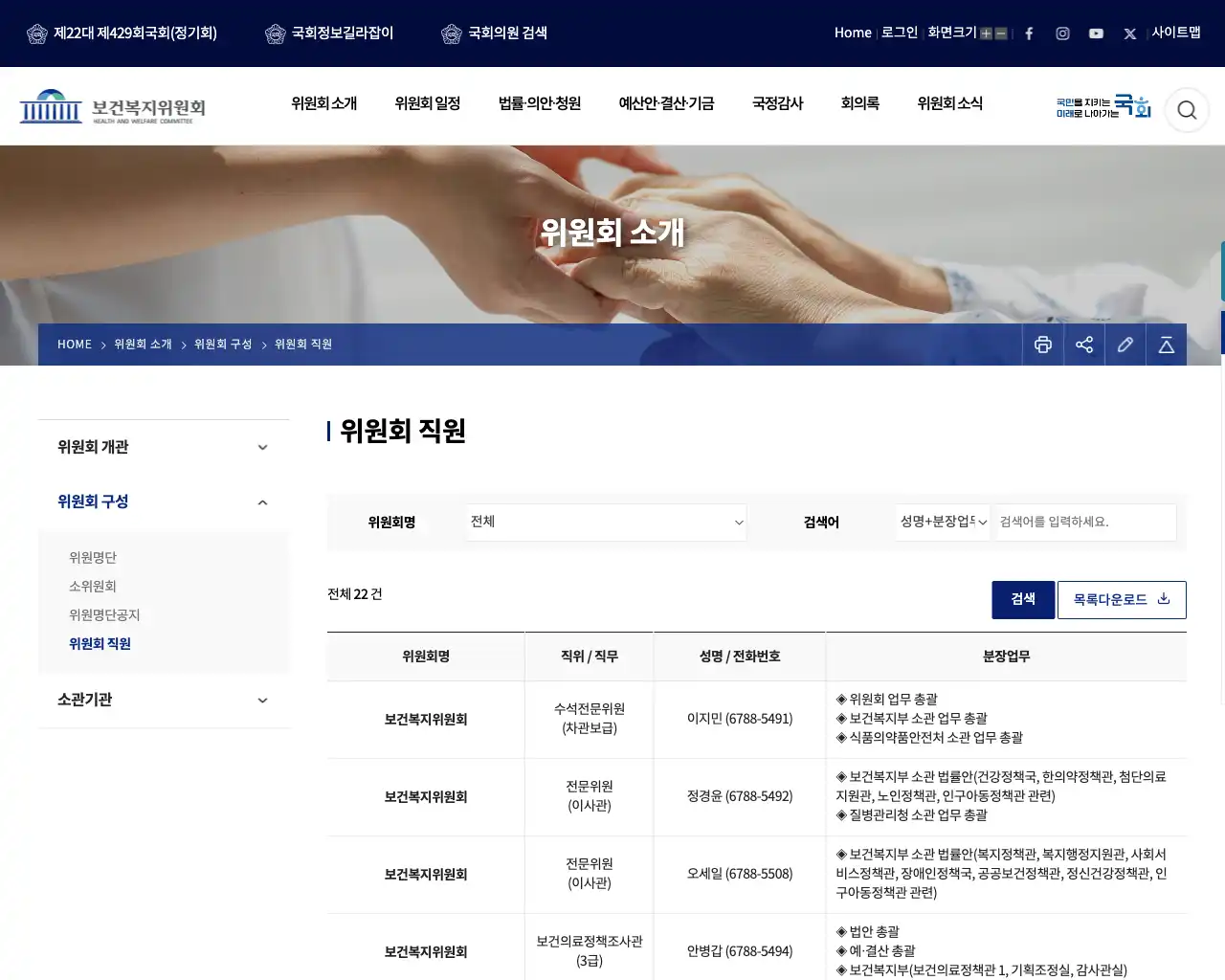Click the pencil edit icon
The image size is (1225, 980).
coord(1125,345)
